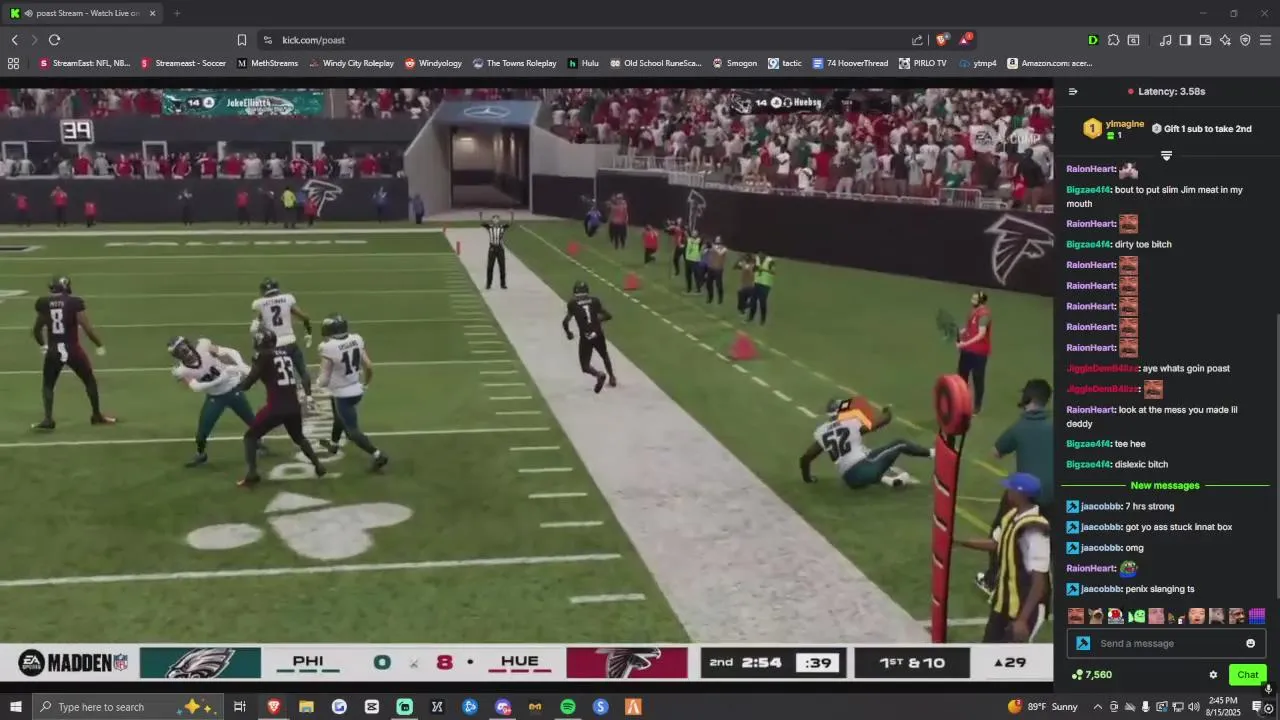
Task: Open the emoji picker smiley icon
Action: click(1250, 643)
